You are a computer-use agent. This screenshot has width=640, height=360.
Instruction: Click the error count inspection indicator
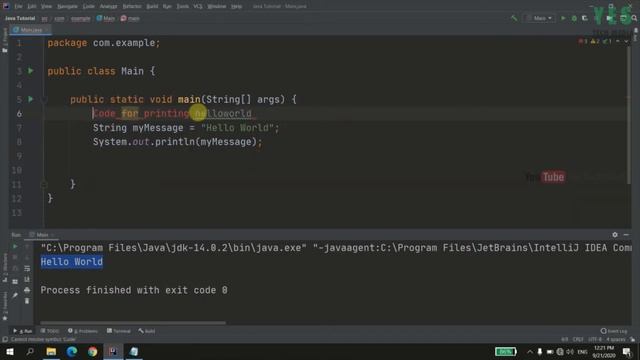click(583, 42)
